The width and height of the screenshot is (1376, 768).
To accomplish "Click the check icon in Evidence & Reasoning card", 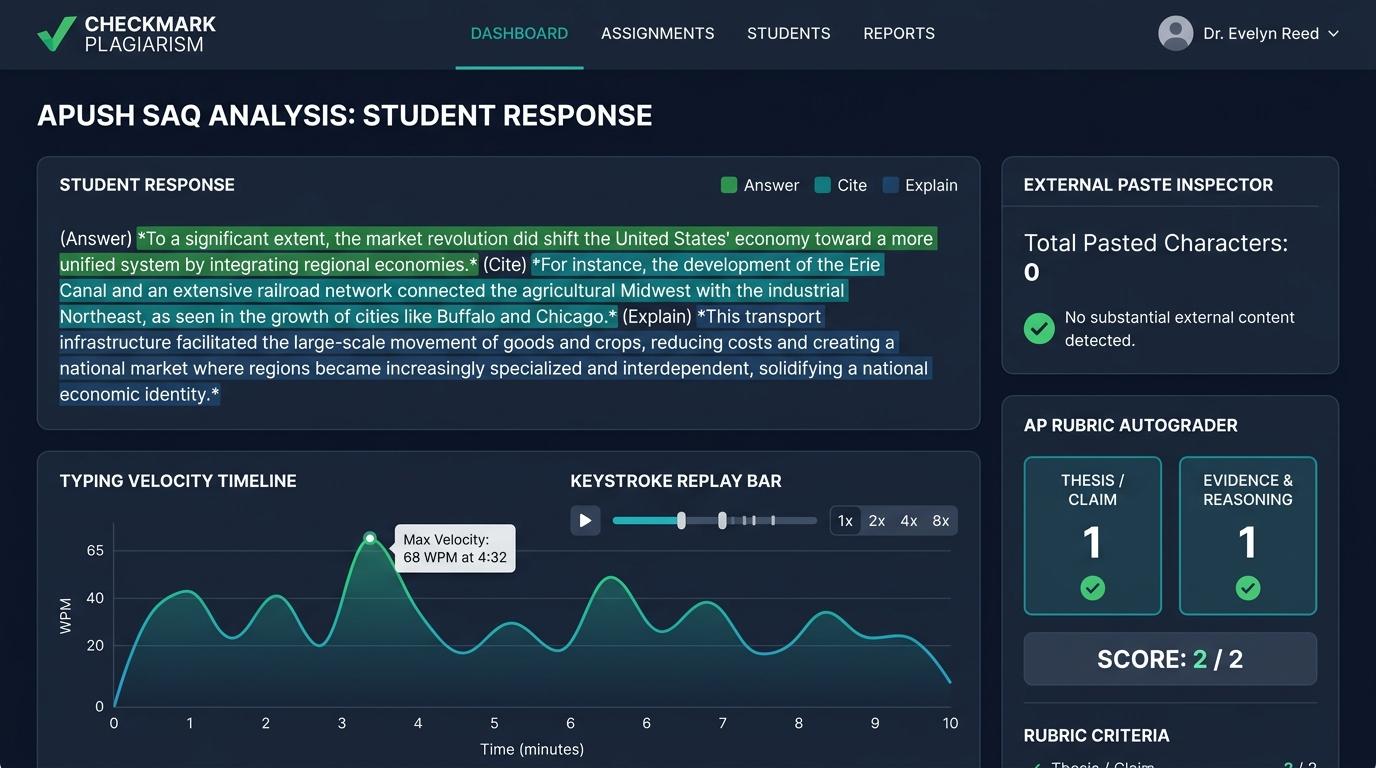I will tap(1248, 588).
